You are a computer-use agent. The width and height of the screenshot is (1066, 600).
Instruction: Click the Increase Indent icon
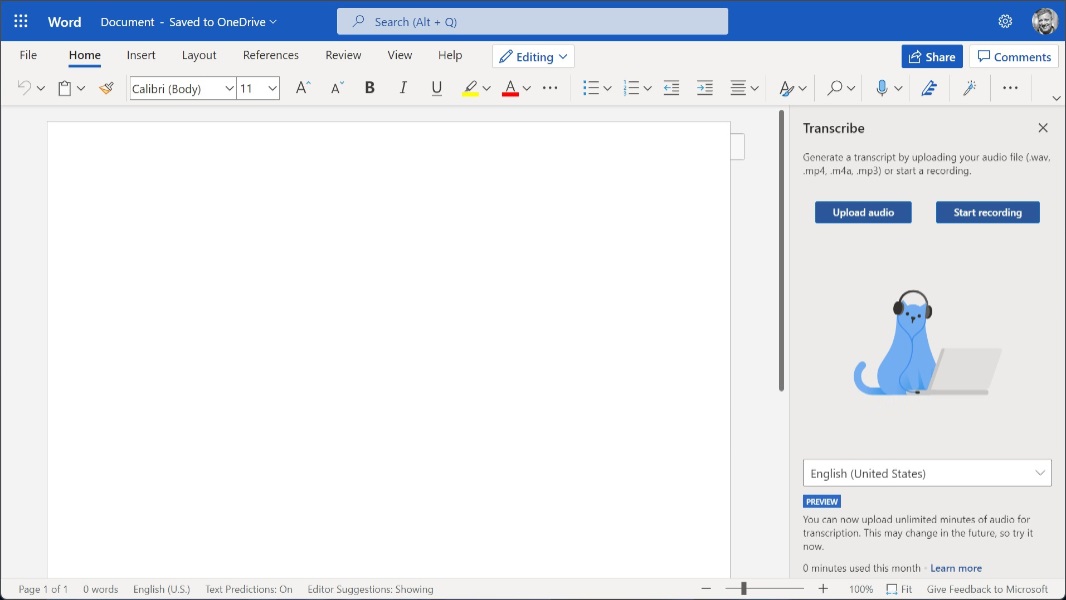(705, 88)
